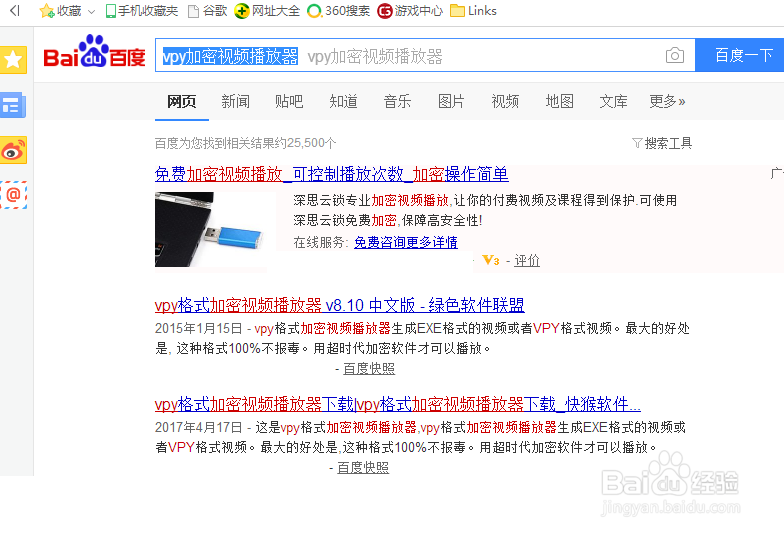Open the Weibo sidebar icon

point(13,150)
